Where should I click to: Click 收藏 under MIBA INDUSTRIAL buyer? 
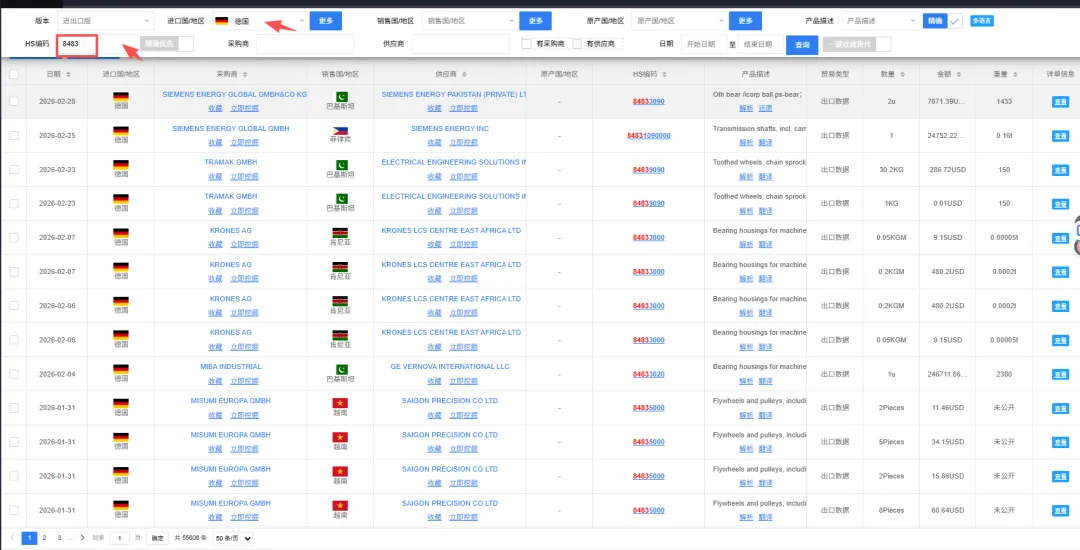[x=215, y=381]
